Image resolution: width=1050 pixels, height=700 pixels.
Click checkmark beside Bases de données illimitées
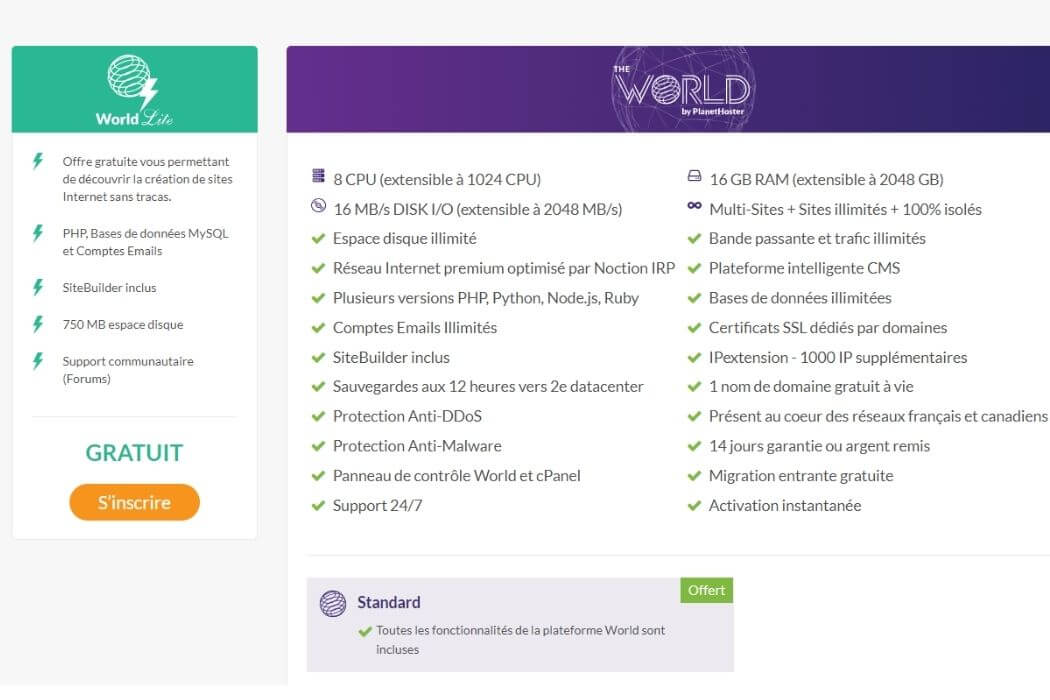pyautogui.click(x=694, y=298)
